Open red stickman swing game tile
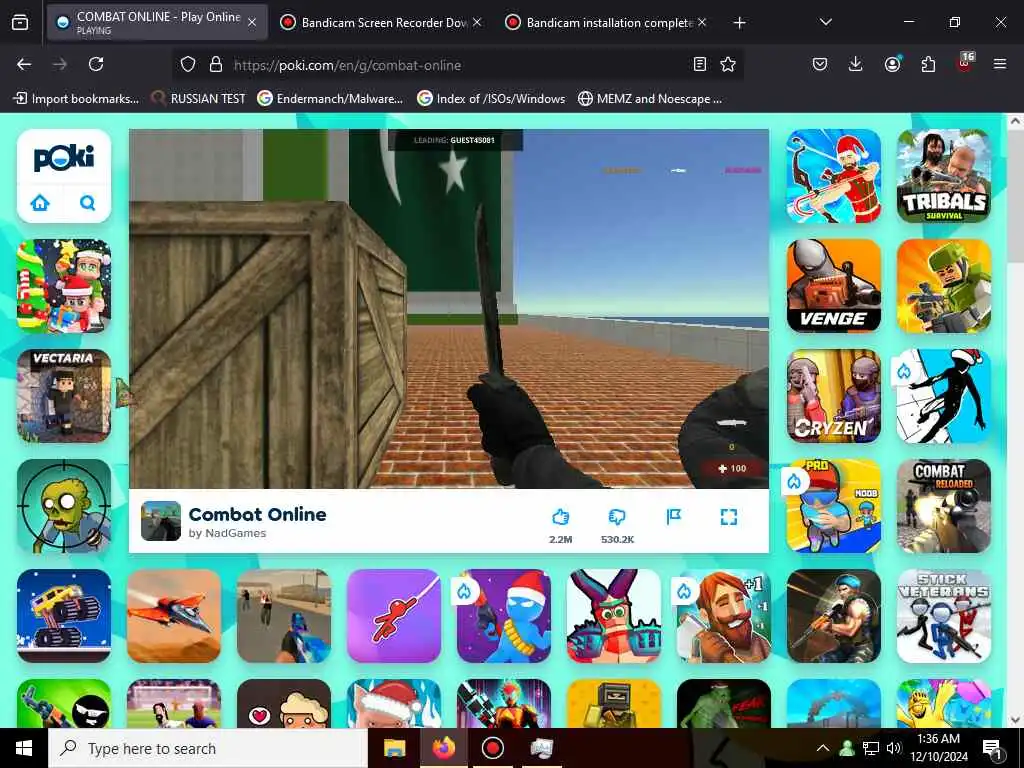The image size is (1024, 768). coord(394,616)
